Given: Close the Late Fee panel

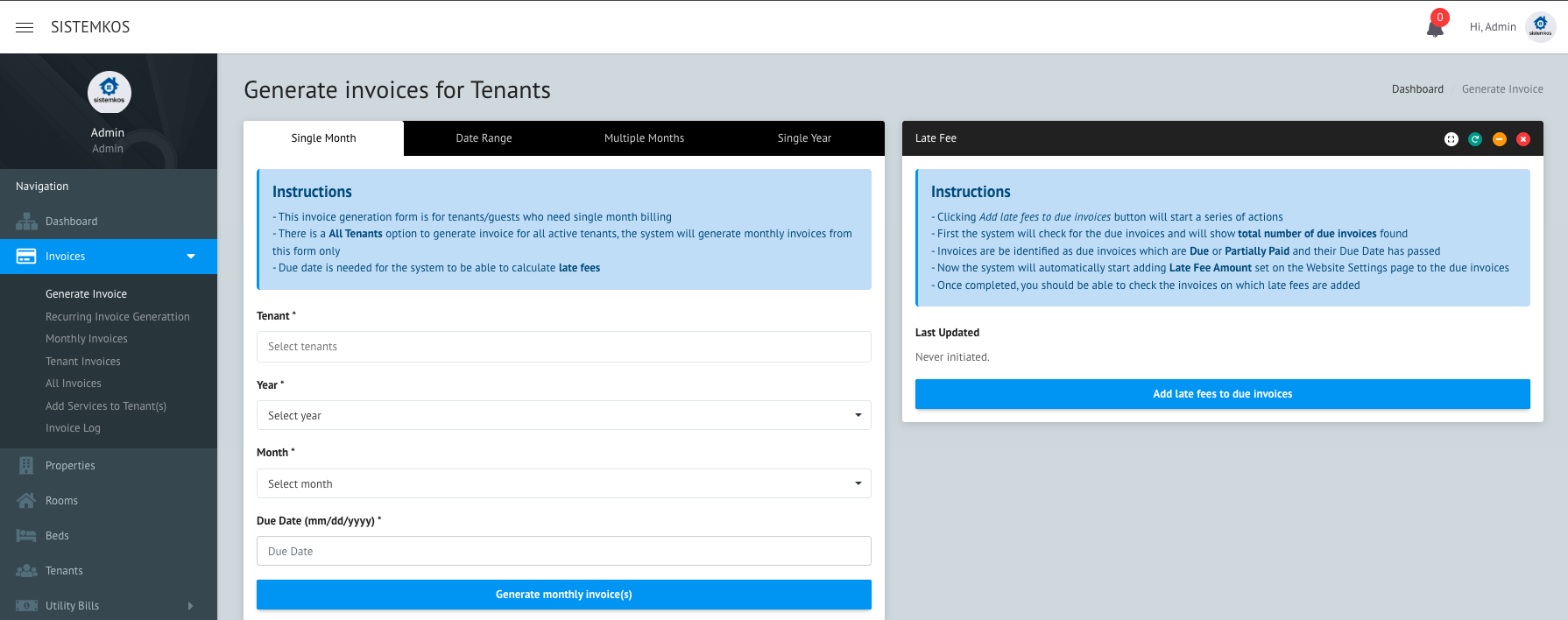Looking at the screenshot, I should [1523, 139].
